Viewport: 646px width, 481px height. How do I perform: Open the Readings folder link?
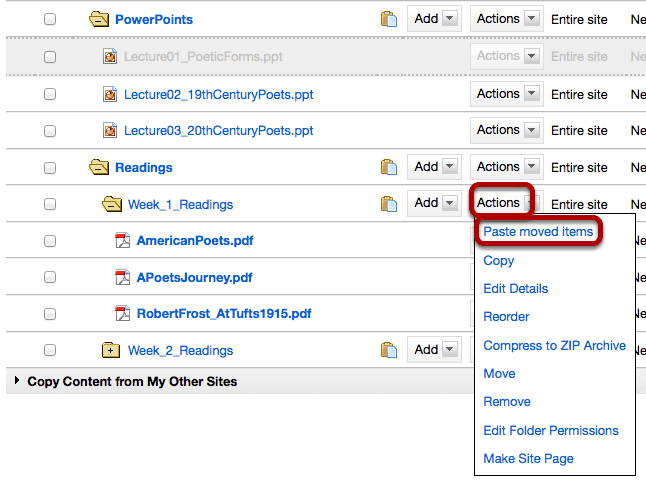coord(144,168)
